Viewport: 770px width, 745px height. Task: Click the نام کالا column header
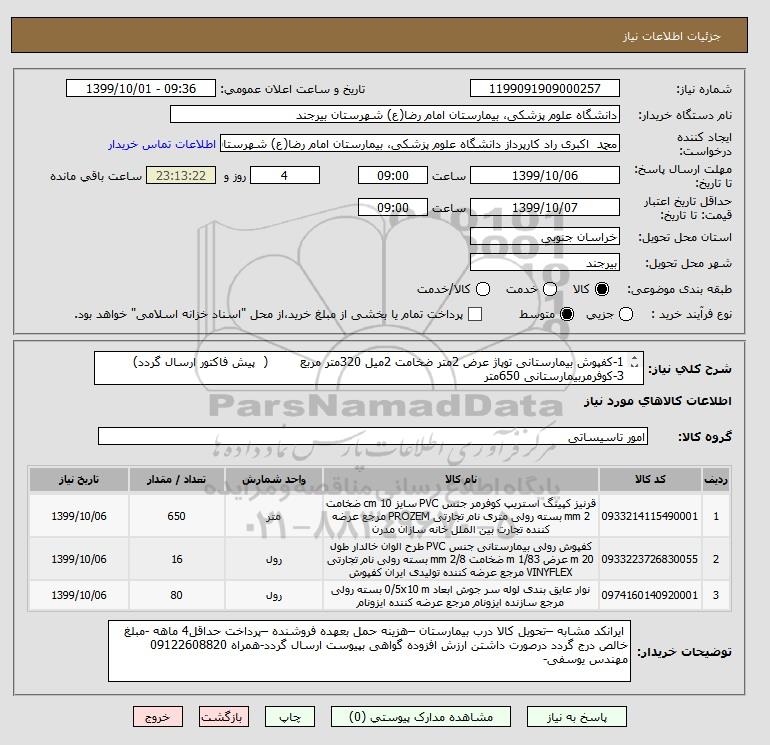(461, 479)
